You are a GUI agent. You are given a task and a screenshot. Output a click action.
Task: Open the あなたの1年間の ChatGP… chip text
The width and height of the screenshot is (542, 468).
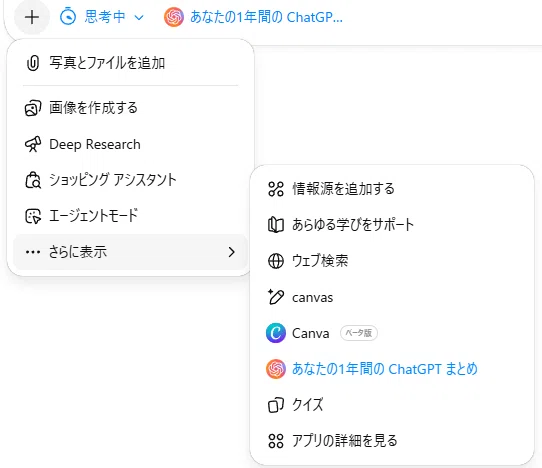[266, 17]
